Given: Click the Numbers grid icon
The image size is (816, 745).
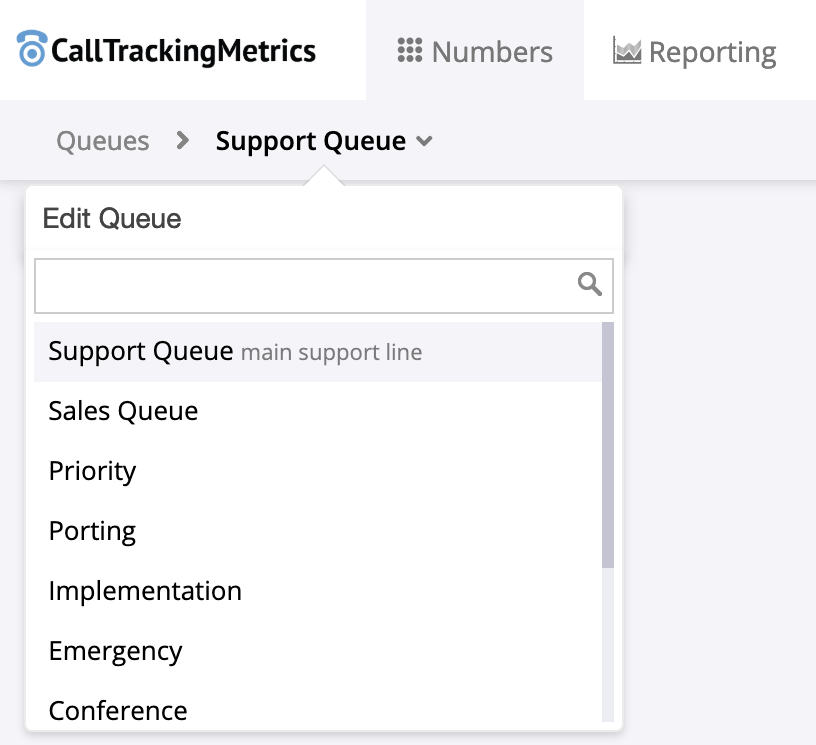Looking at the screenshot, I should [x=410, y=51].
